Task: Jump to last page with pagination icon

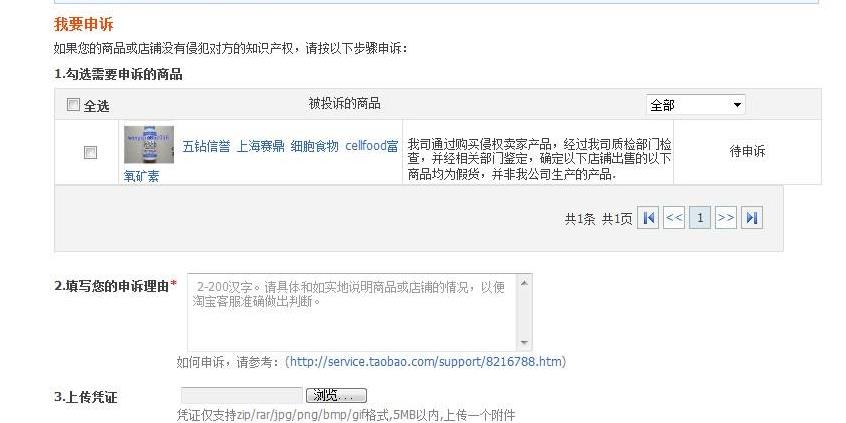Action: tap(752, 218)
